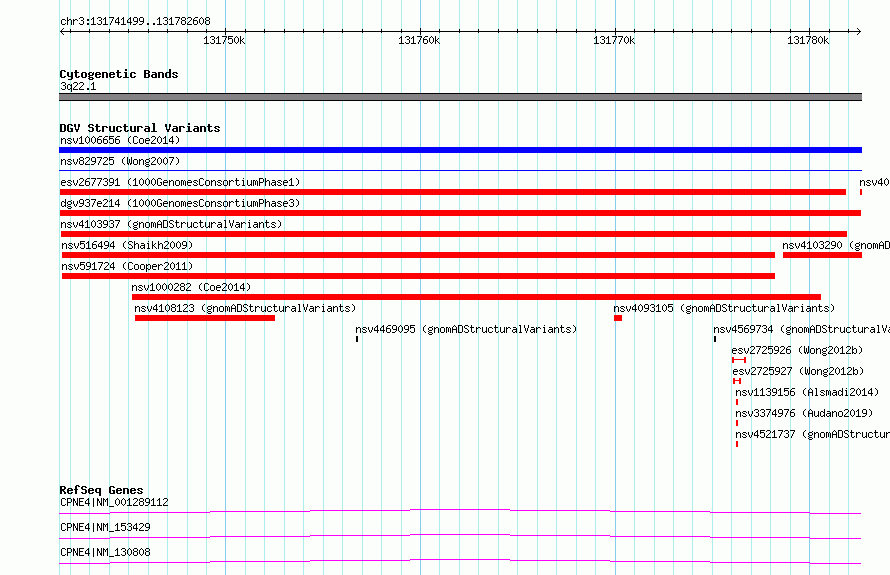The width and height of the screenshot is (890, 575).
Task: Click the 131760k ruler label
Action: [419, 40]
